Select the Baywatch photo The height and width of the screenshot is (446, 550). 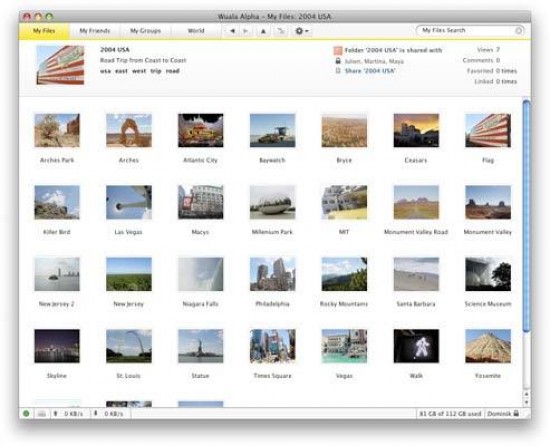coord(273,130)
